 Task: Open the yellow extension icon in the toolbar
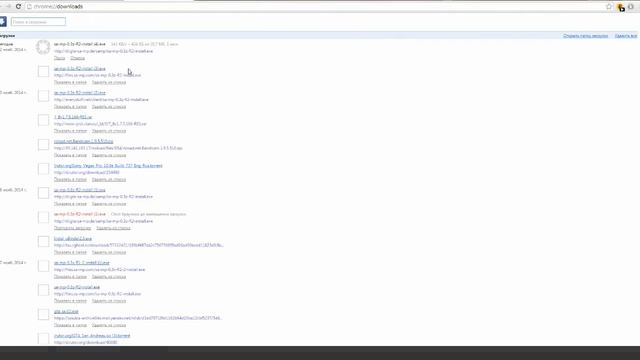(x=621, y=7)
